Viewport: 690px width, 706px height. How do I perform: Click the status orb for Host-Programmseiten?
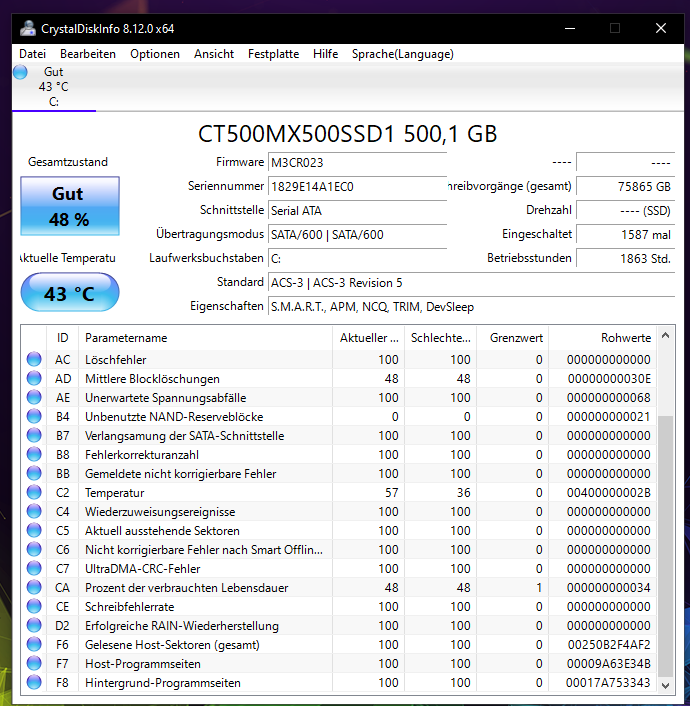coord(34,663)
